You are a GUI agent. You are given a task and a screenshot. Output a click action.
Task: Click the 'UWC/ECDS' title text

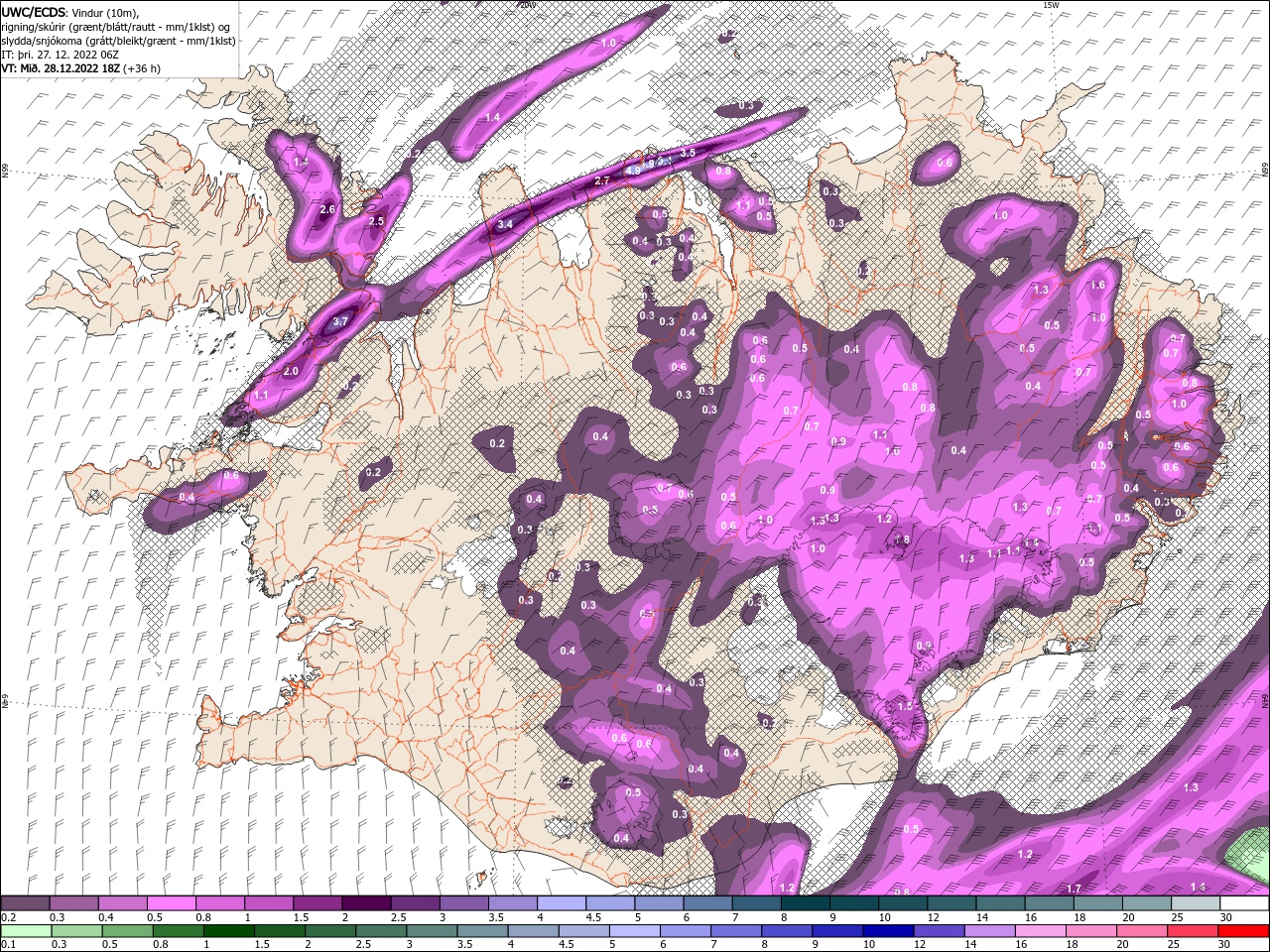34,12
